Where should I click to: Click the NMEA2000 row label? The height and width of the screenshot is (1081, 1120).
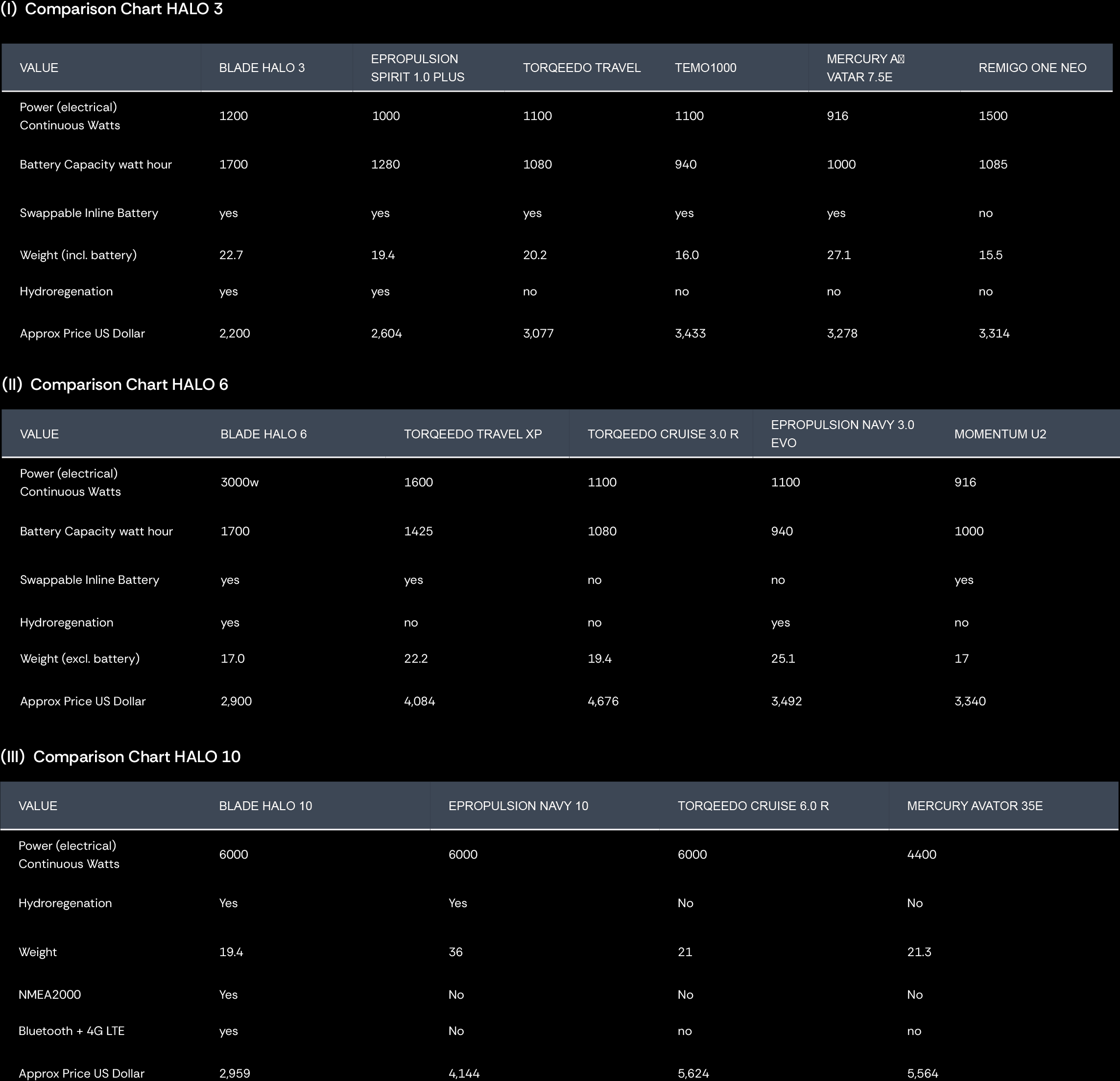click(50, 994)
